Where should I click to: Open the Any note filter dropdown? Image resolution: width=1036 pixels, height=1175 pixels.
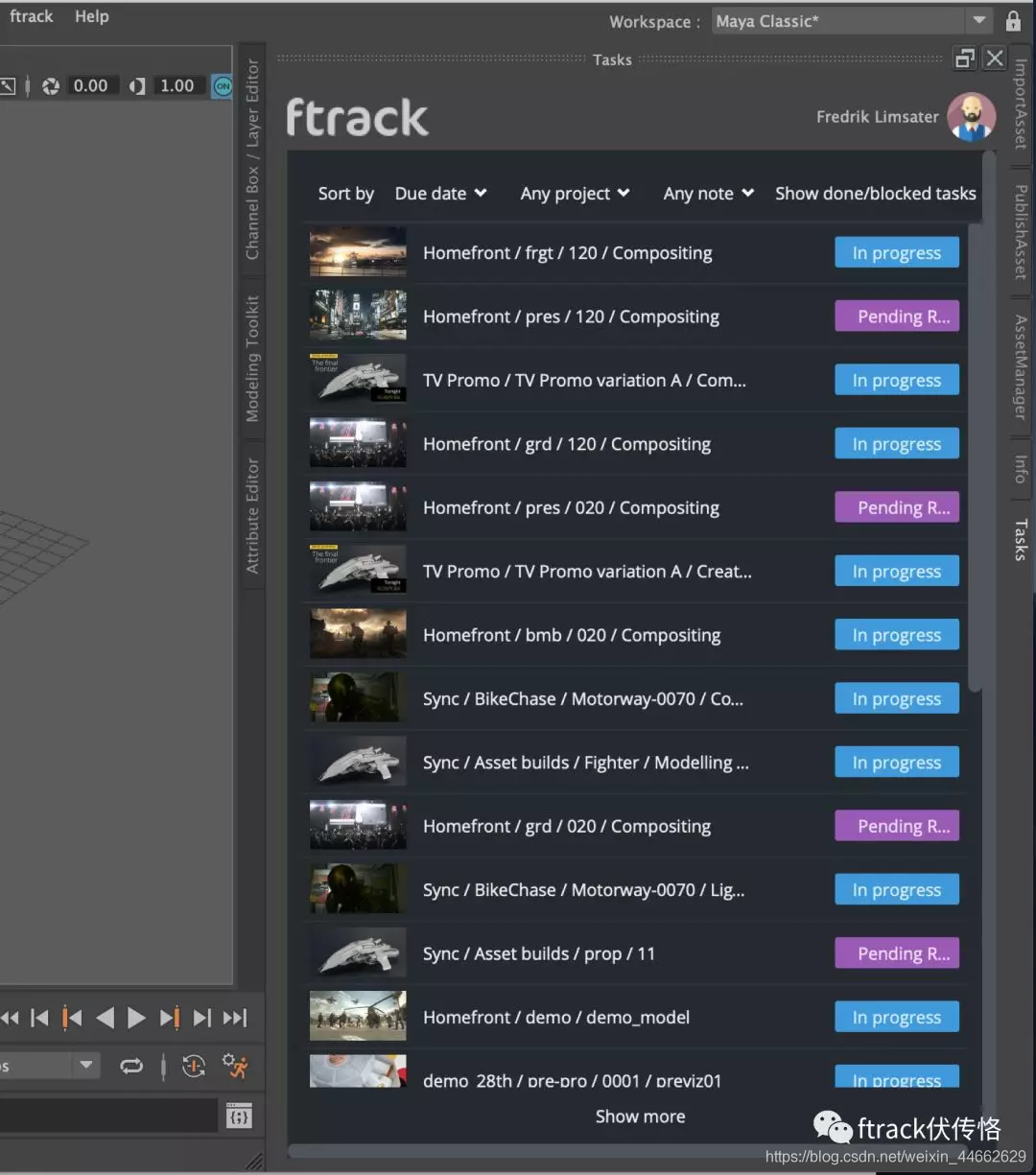pyautogui.click(x=708, y=194)
